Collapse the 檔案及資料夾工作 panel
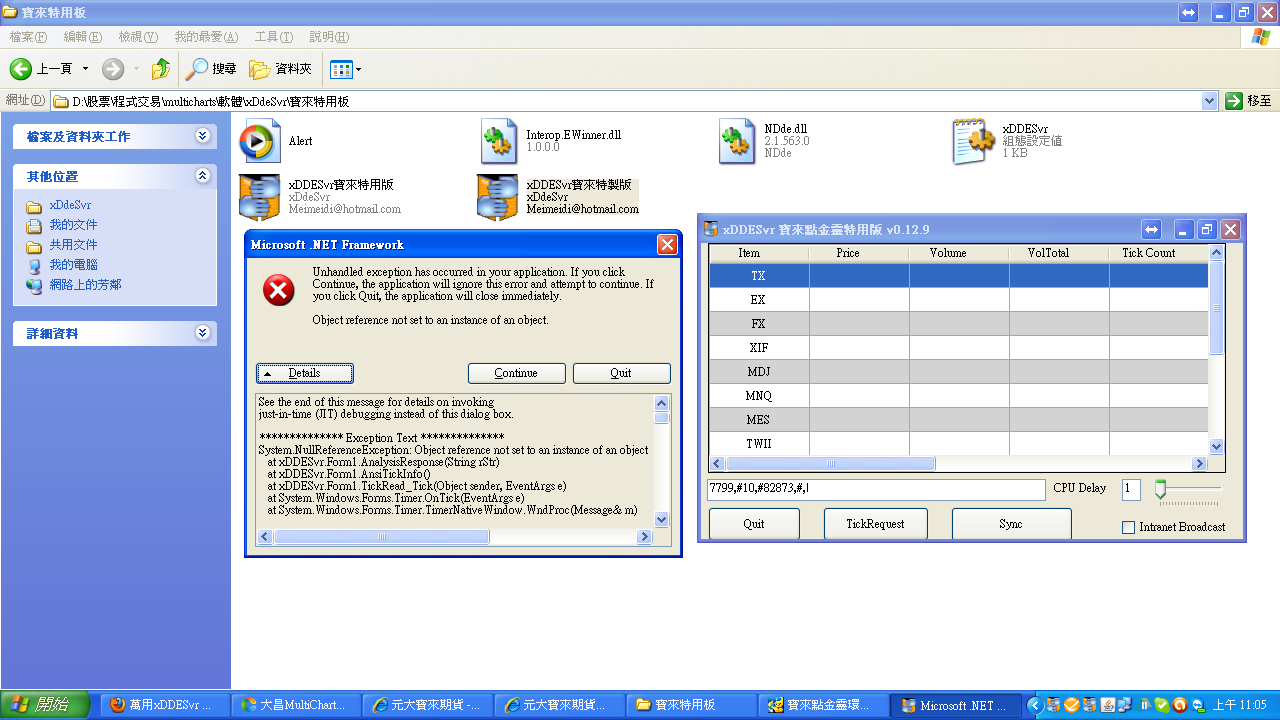 [x=203, y=136]
